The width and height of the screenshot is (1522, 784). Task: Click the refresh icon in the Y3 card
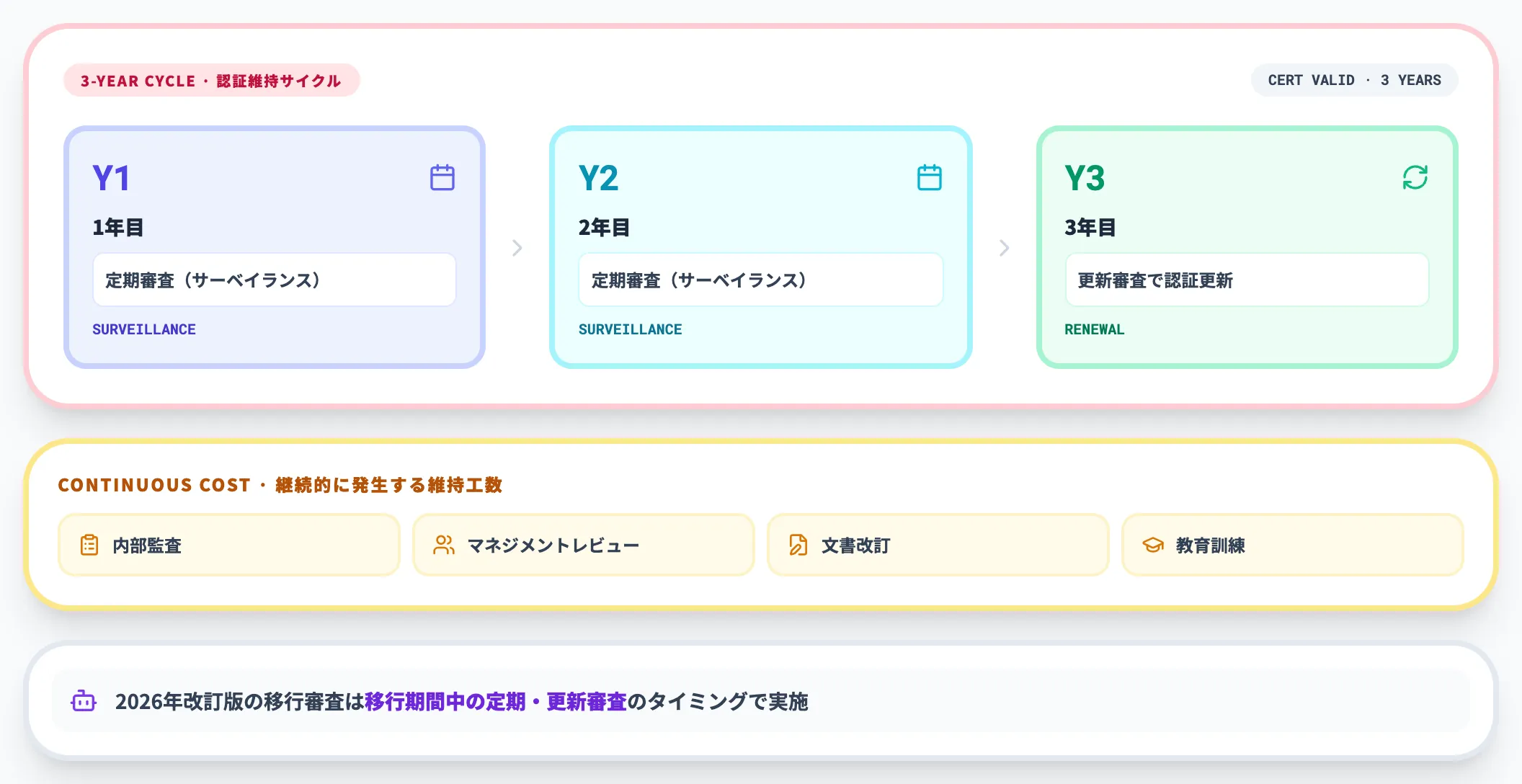(x=1415, y=177)
